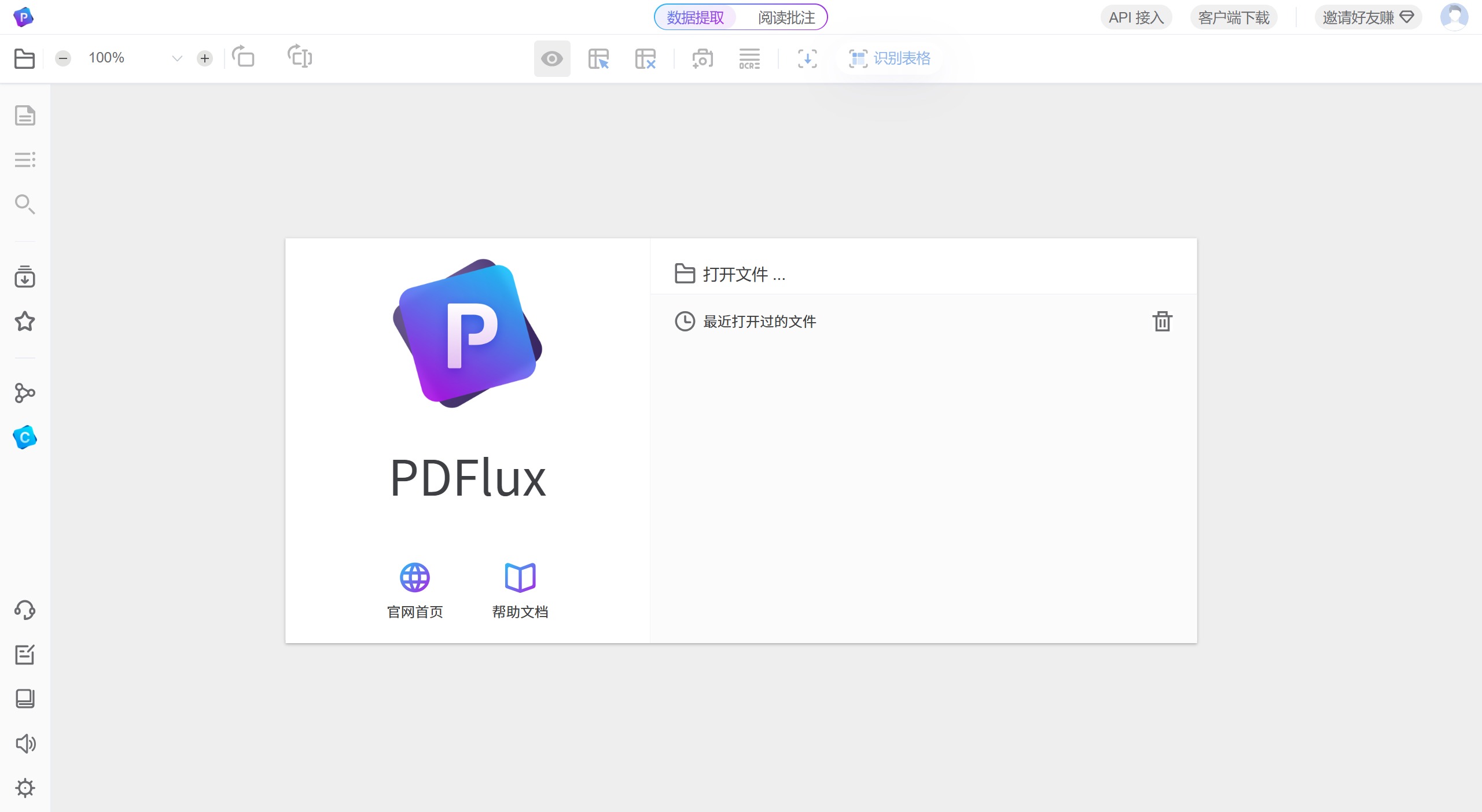The width and height of the screenshot is (1482, 812).
Task: Open settings gear in sidebar
Action: tap(25, 788)
